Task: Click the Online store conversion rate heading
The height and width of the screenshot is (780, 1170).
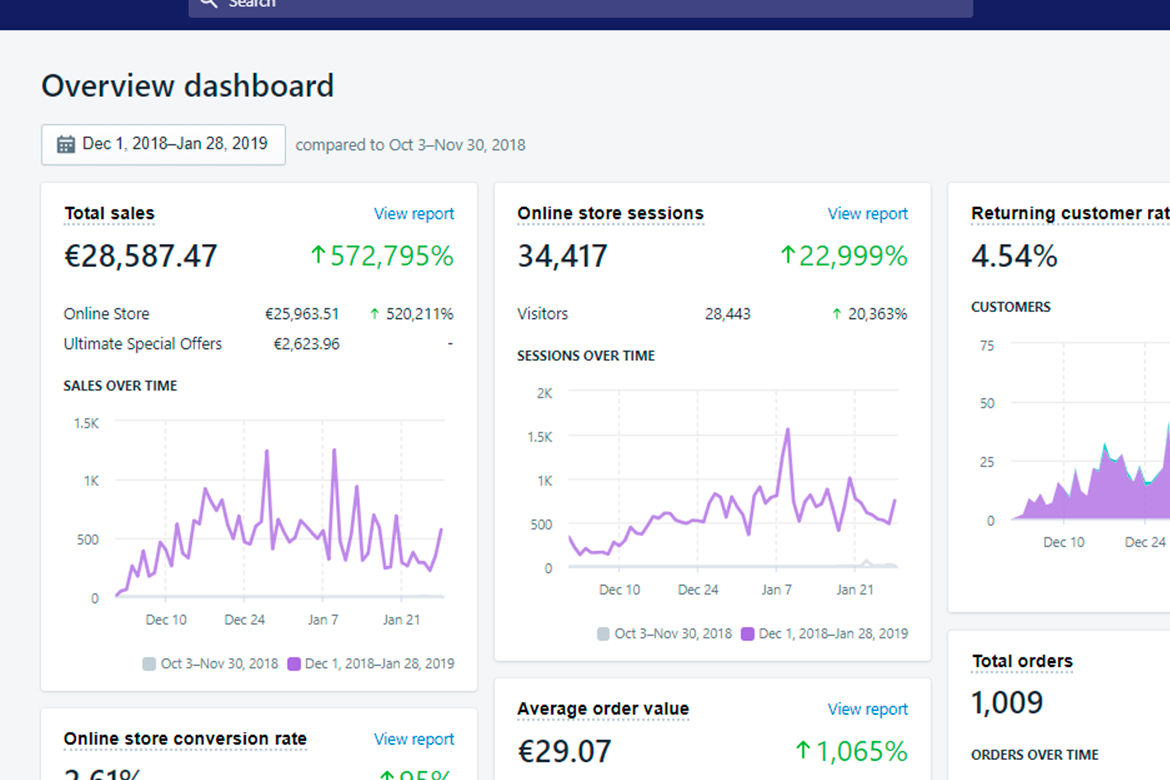Action: tap(185, 739)
